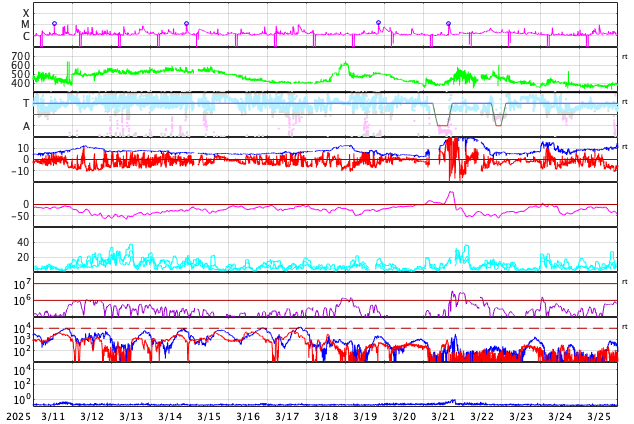
Task: Select the 3/18 date label
Action: 326,417
